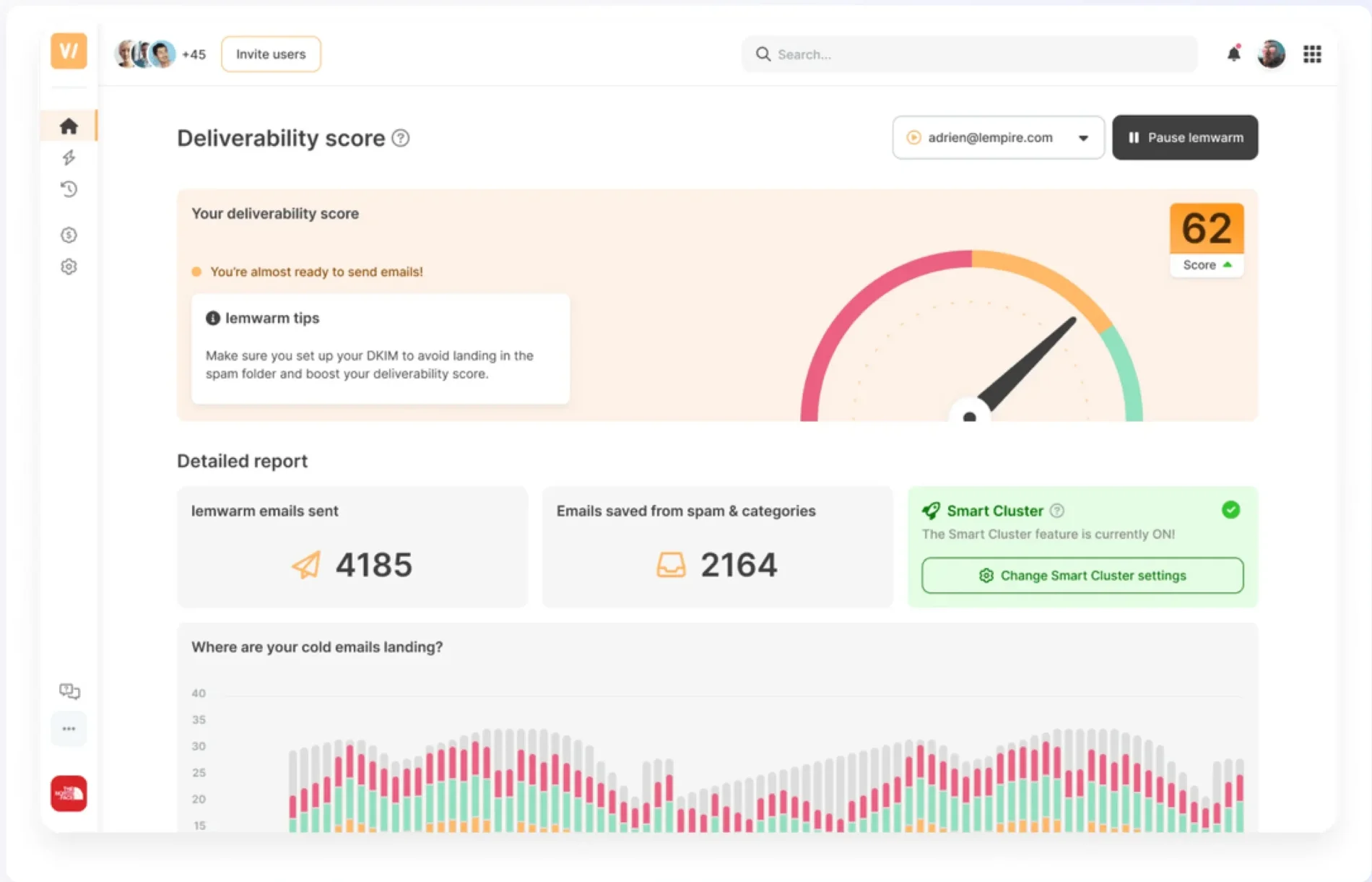View help for Smart Cluster
The width and height of the screenshot is (1372, 882).
(1056, 511)
